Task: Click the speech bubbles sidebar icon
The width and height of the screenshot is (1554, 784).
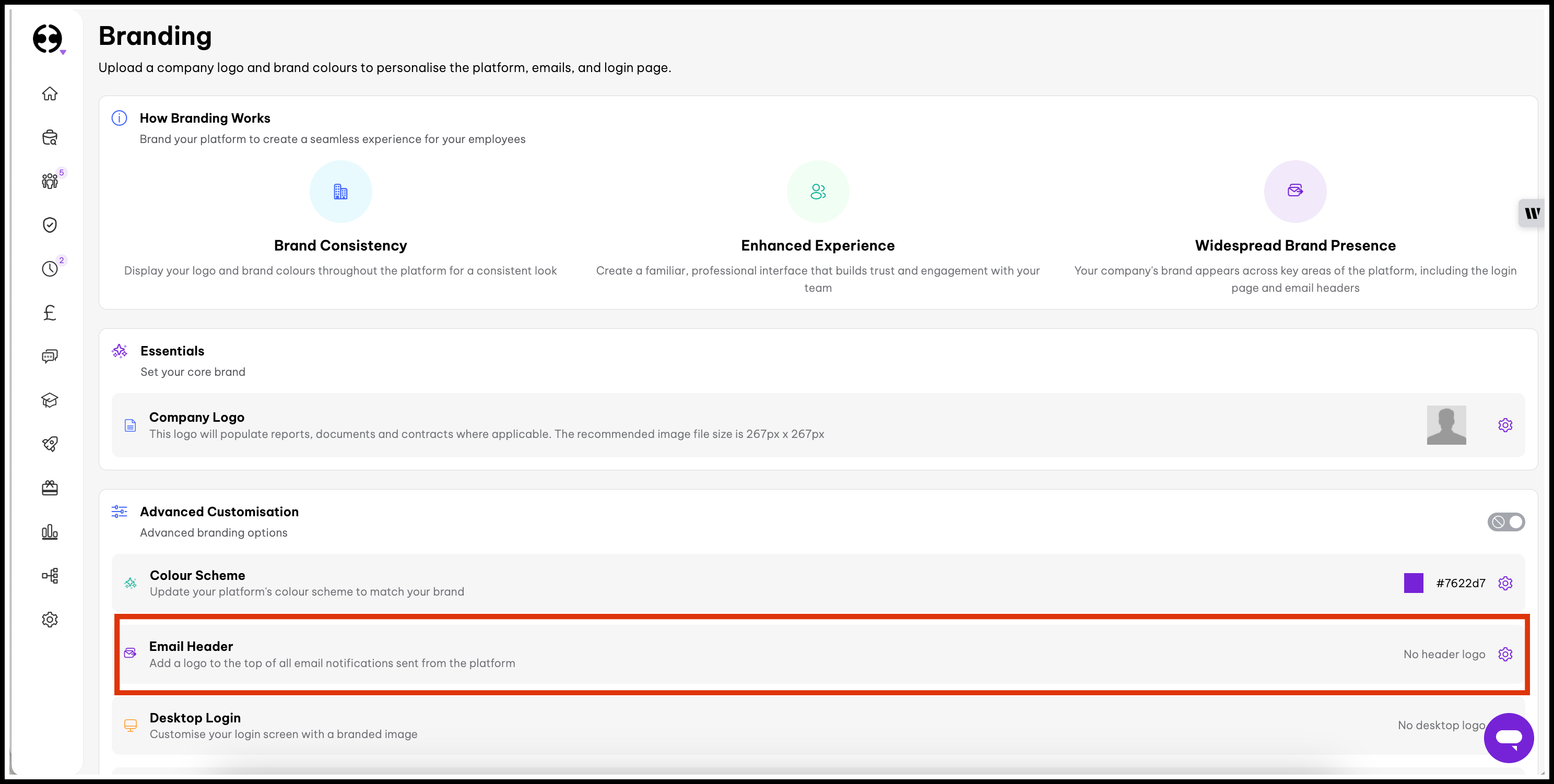Action: [50, 357]
